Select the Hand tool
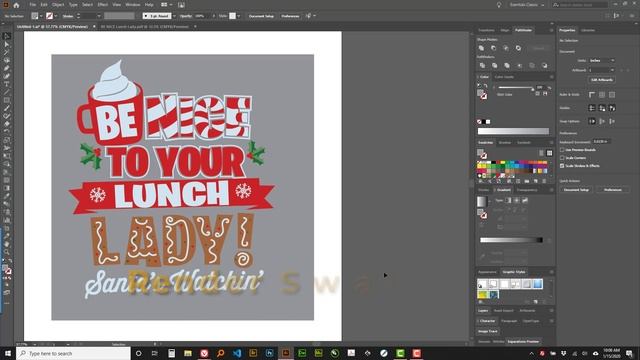This screenshot has height=360, width=640. click(7, 244)
